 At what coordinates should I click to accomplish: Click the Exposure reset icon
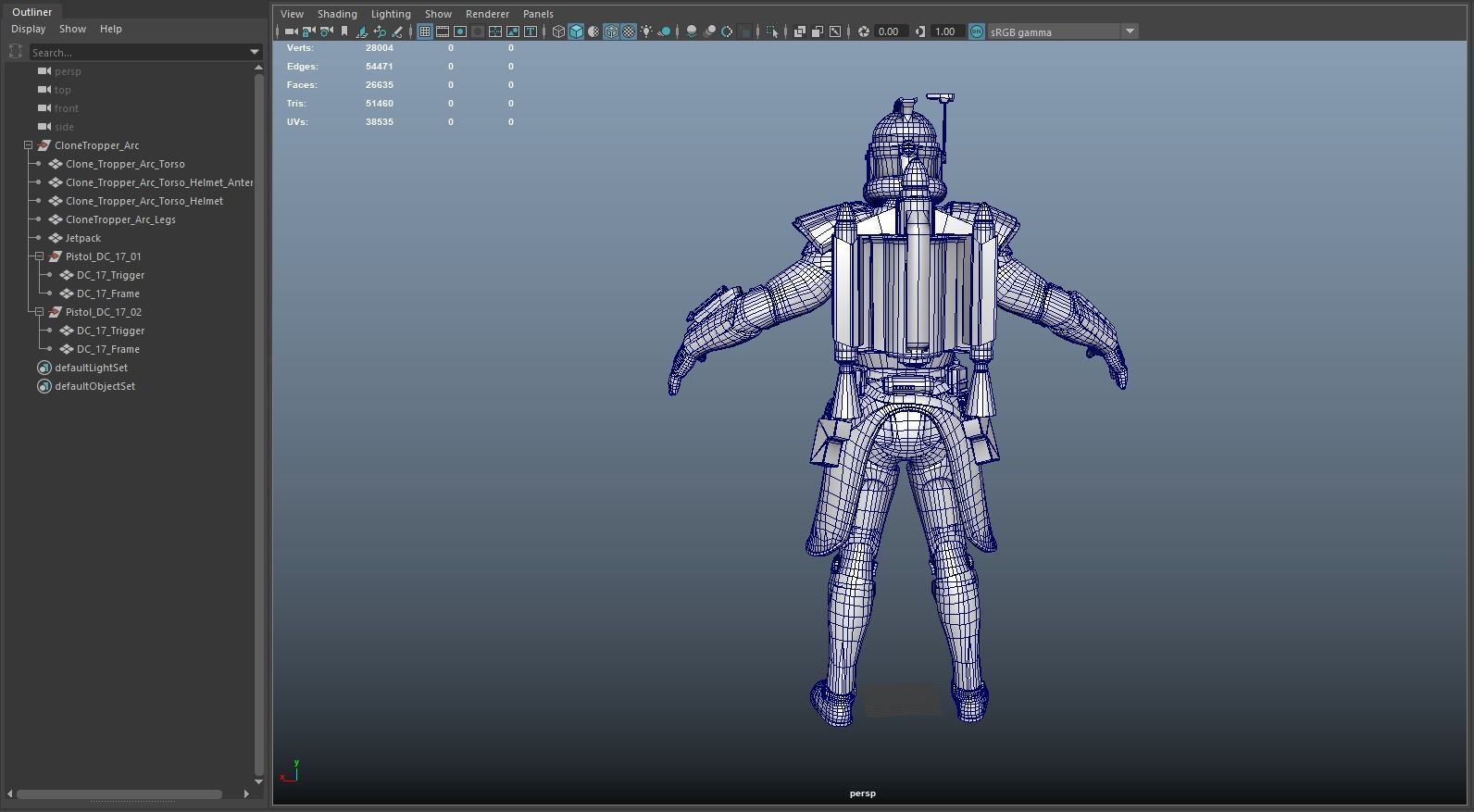click(864, 31)
